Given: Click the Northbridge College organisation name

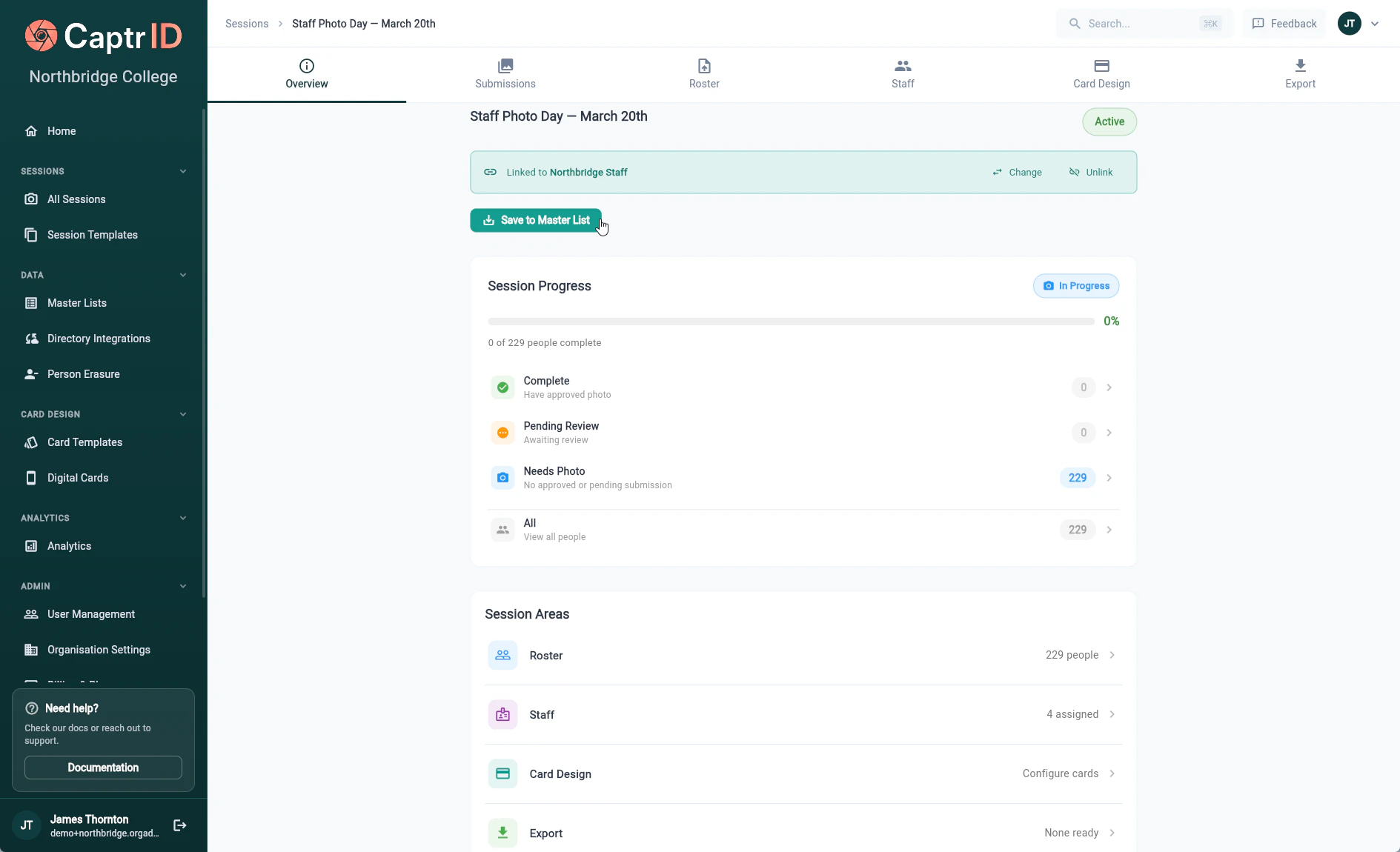Looking at the screenshot, I should (x=103, y=77).
